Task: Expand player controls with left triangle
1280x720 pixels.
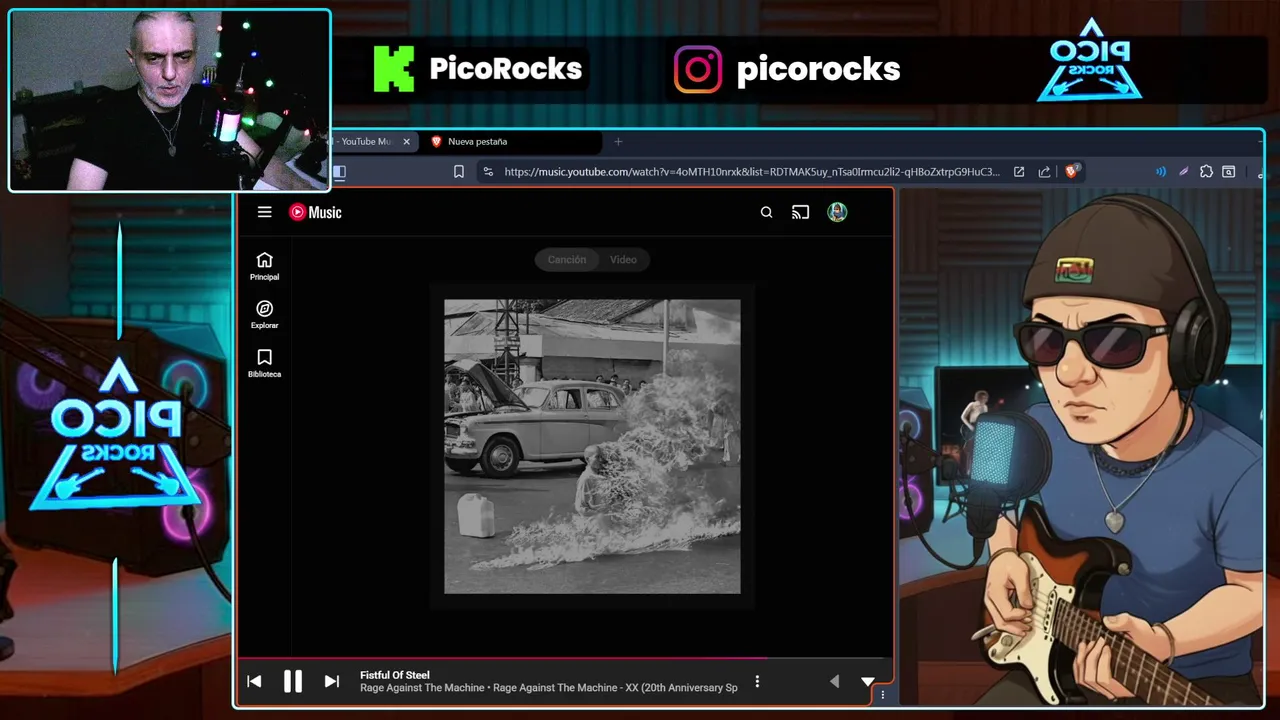Action: point(834,682)
